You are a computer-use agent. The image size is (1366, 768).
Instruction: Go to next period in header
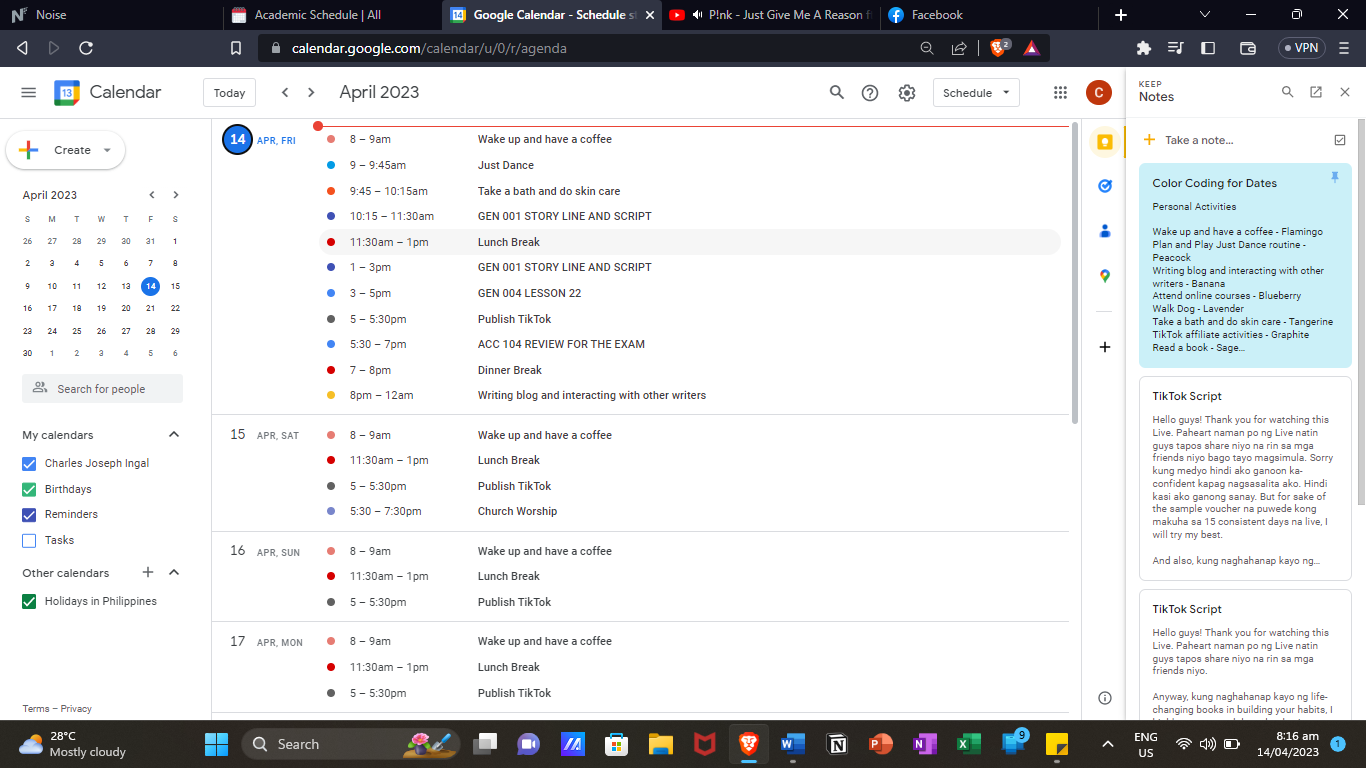[311, 93]
